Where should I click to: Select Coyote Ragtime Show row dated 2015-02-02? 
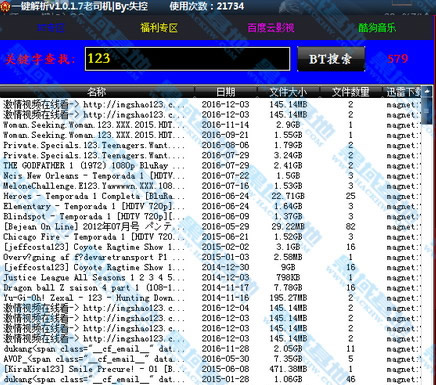pyautogui.click(x=211, y=247)
